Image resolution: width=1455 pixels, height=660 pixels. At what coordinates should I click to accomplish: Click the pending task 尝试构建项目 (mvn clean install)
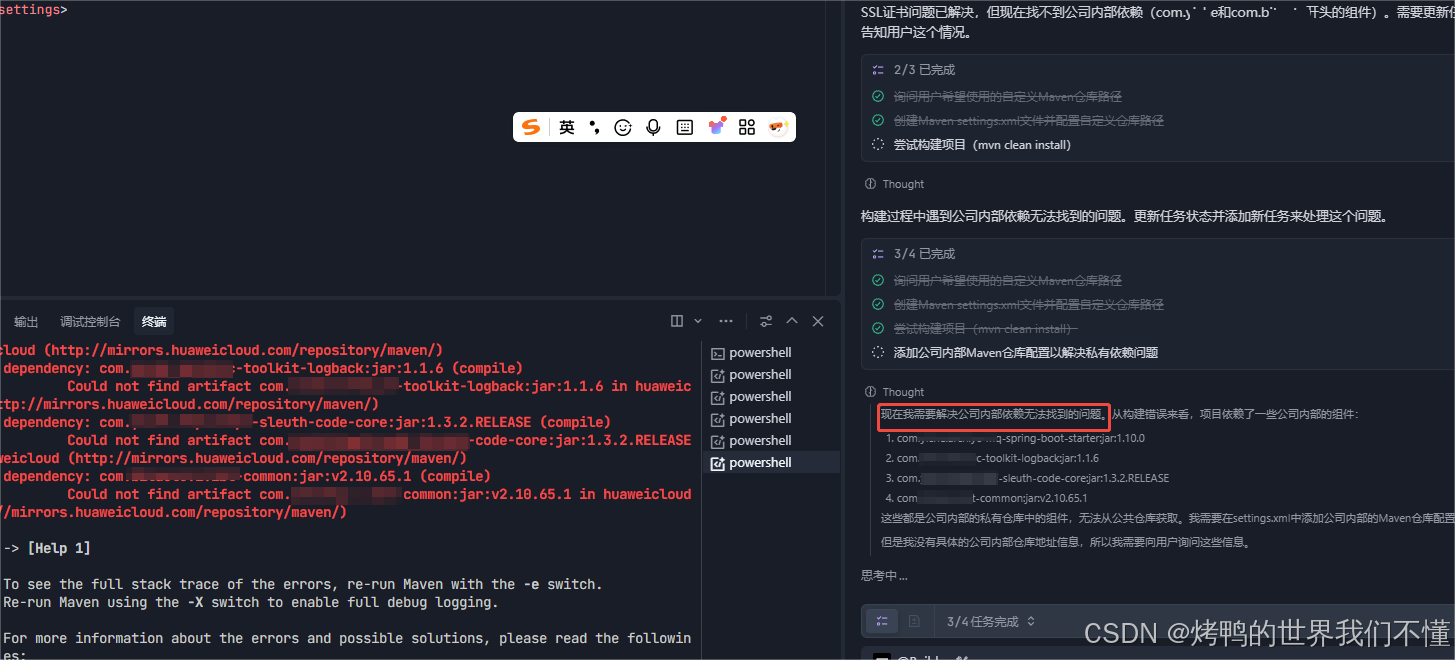tap(982, 145)
